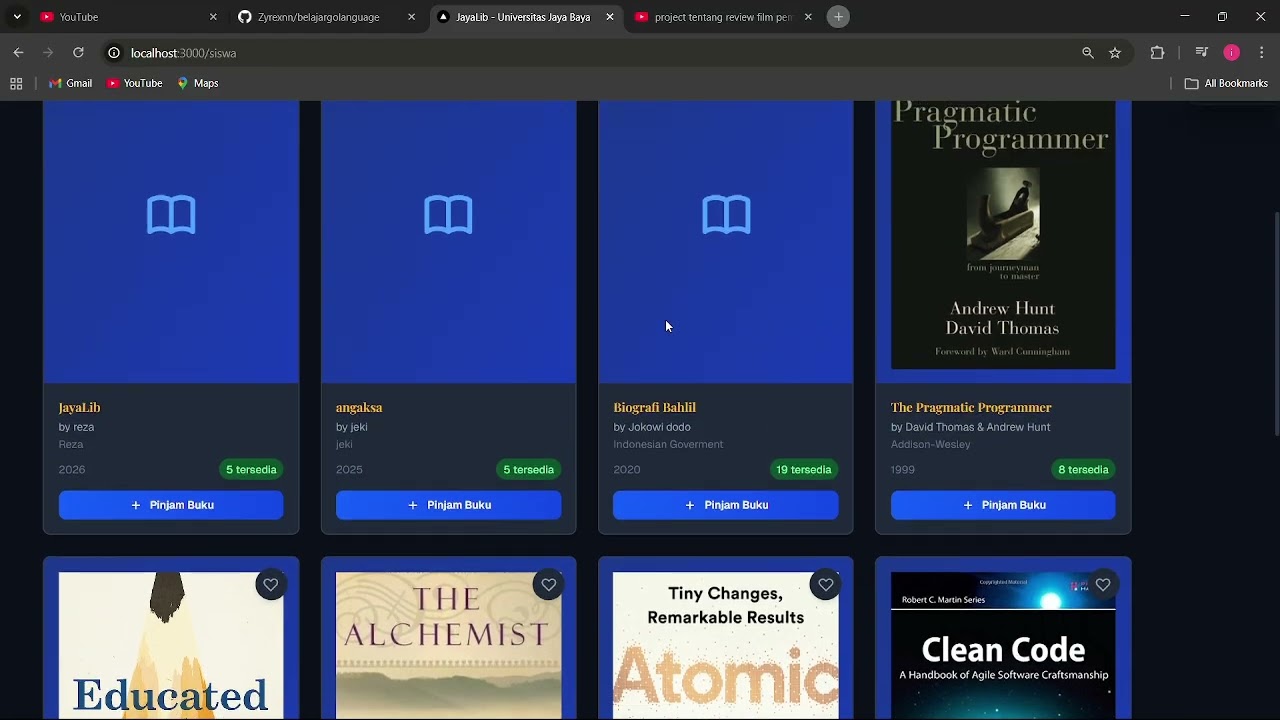Image resolution: width=1280 pixels, height=720 pixels.
Task: Switch to Zyrexnn/belajargolanguage GitHub tab
Action: pos(327,17)
